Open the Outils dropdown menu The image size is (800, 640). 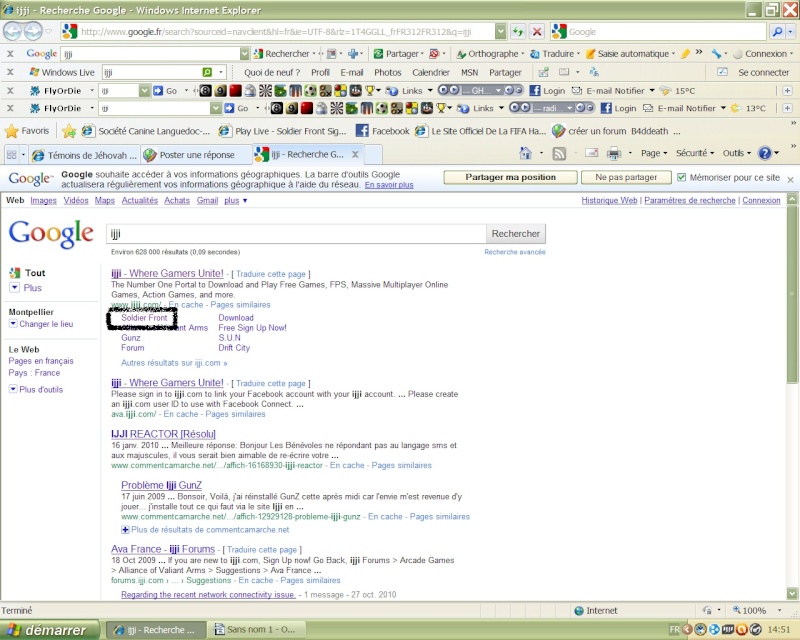coord(737,153)
